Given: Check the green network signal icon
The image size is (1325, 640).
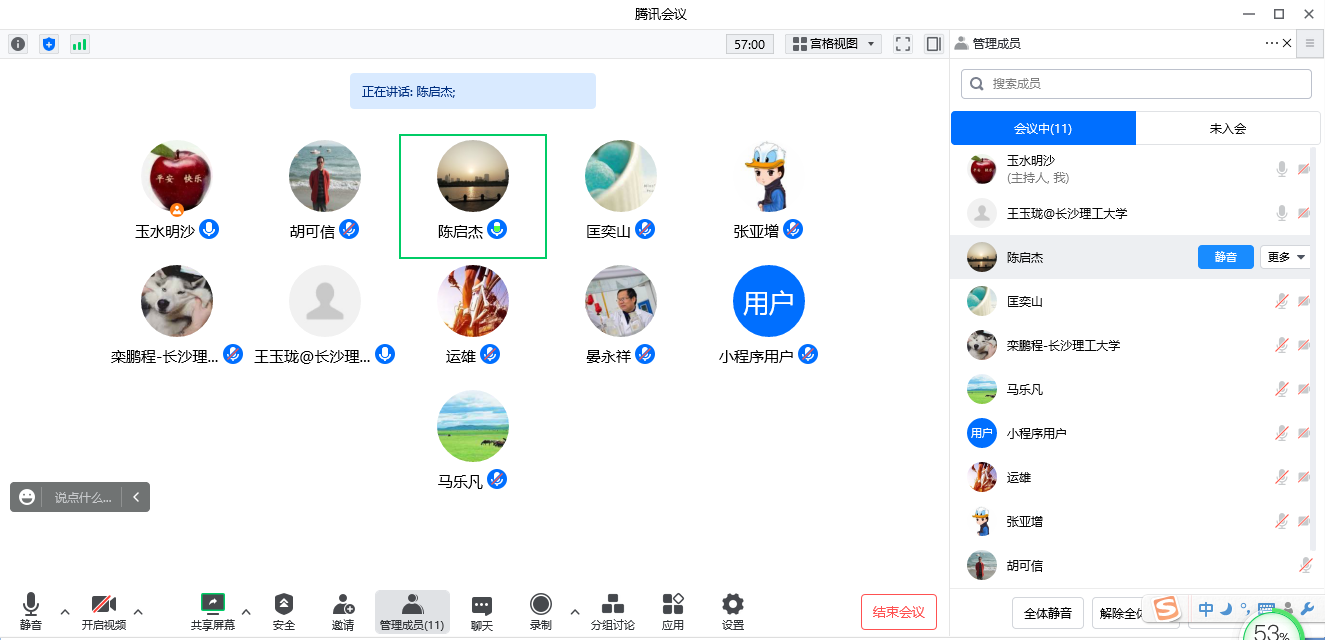Looking at the screenshot, I should click(79, 44).
